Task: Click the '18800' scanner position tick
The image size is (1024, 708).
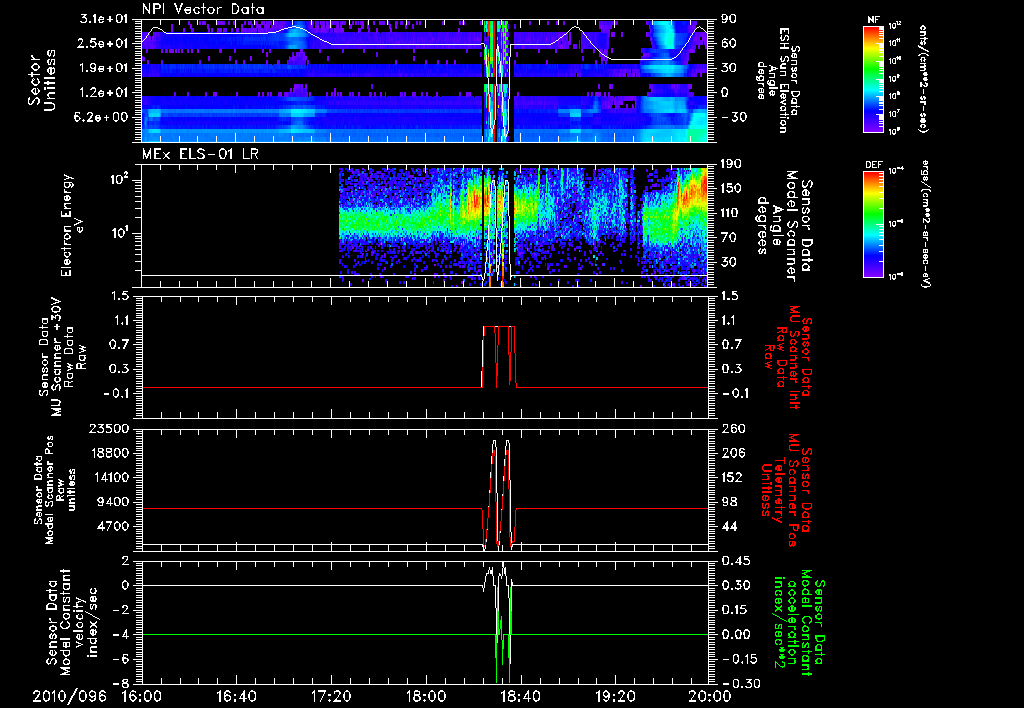Action: click(x=109, y=453)
